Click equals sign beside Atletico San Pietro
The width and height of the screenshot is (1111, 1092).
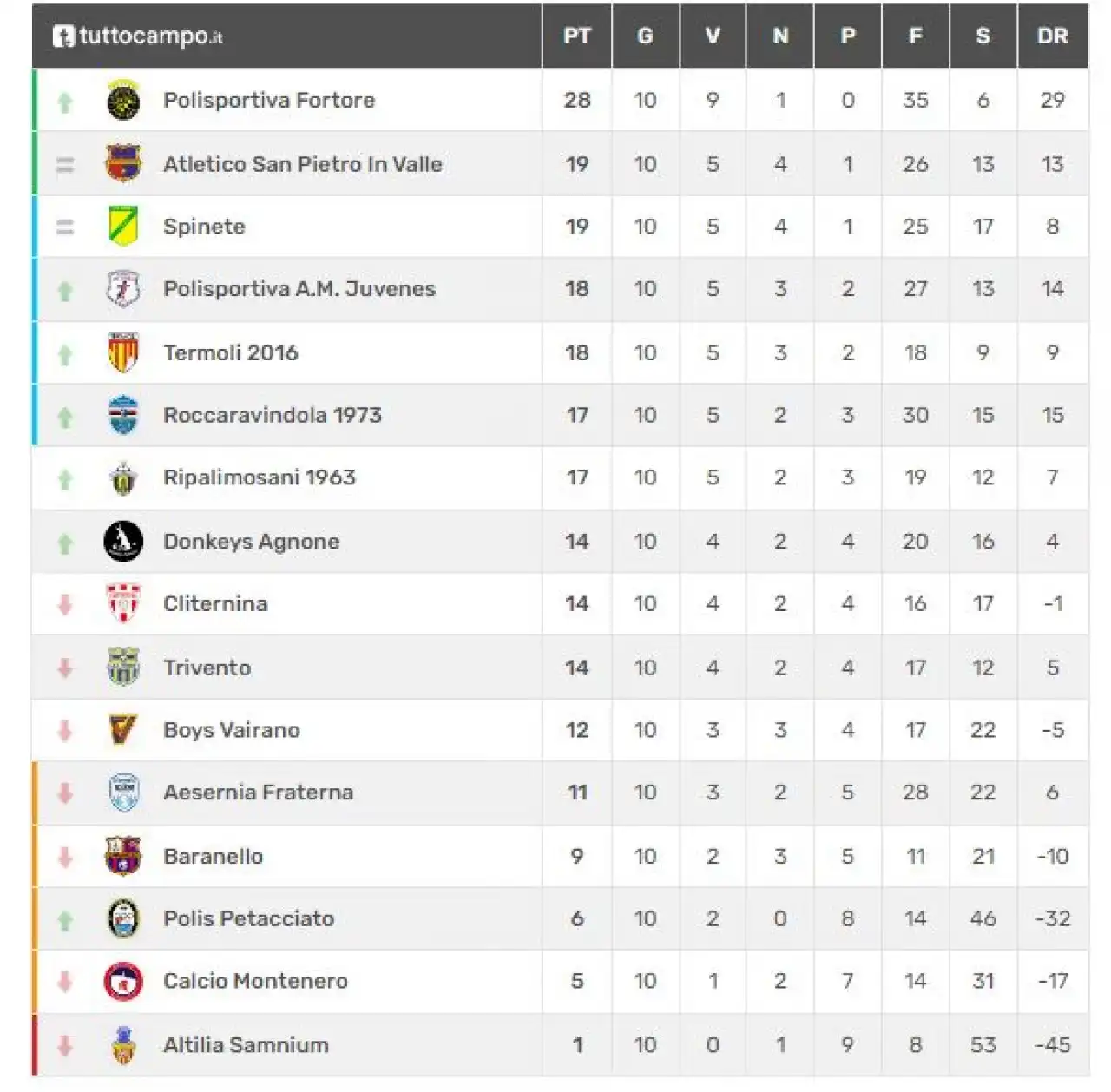coord(65,164)
